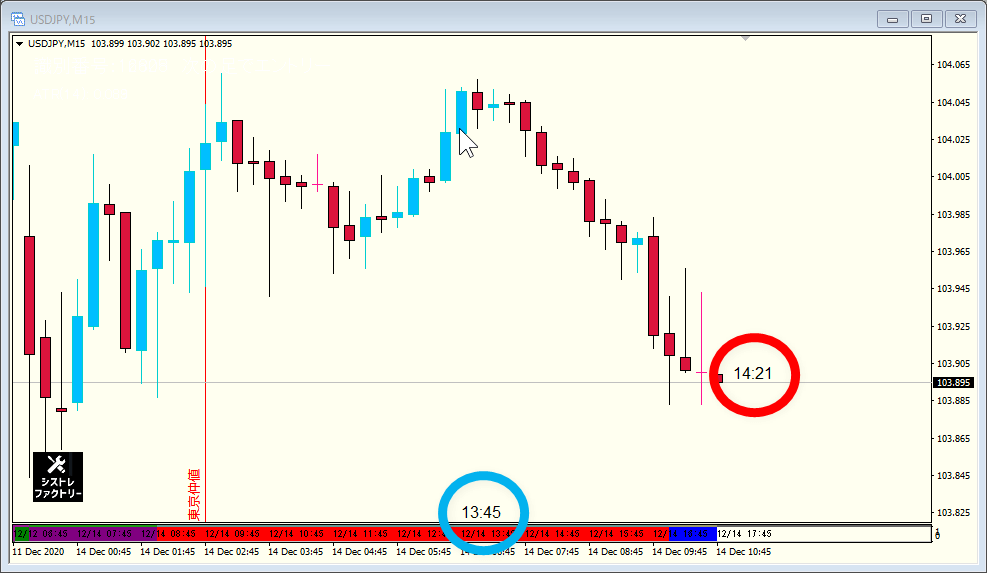Click price scale value 104.045
This screenshot has width=987, height=573.
click(953, 103)
